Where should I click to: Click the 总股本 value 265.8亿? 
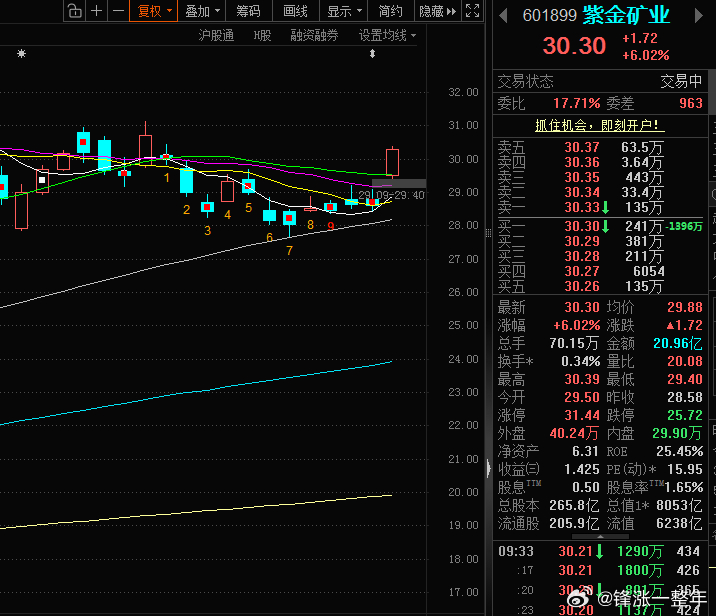coord(574,505)
